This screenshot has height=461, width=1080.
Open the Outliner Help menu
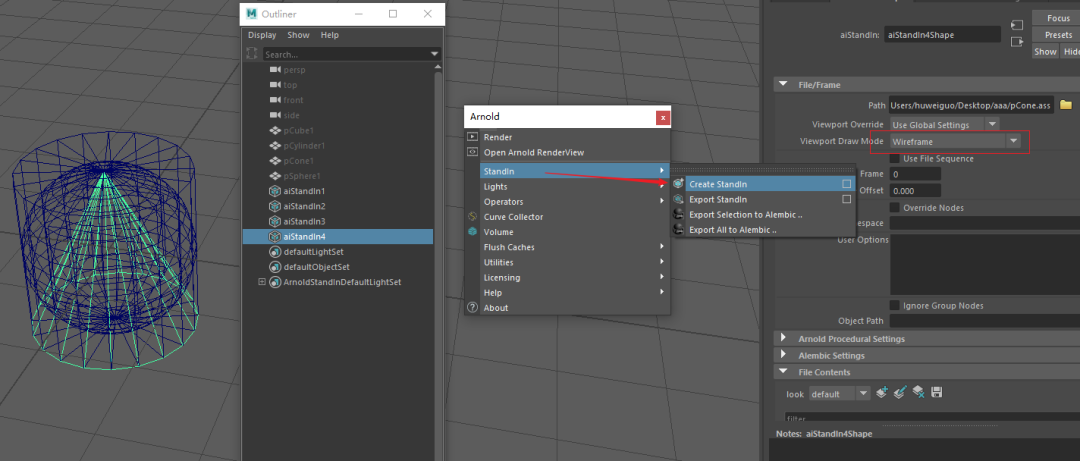point(330,35)
